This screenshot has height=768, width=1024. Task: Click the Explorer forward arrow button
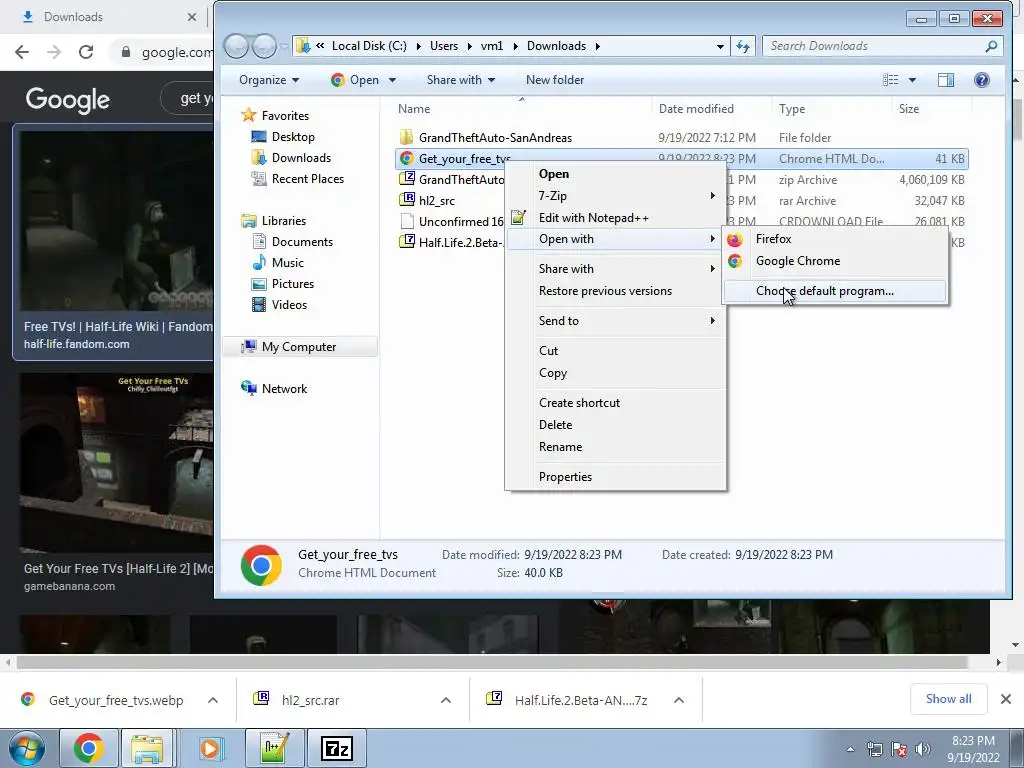(264, 46)
